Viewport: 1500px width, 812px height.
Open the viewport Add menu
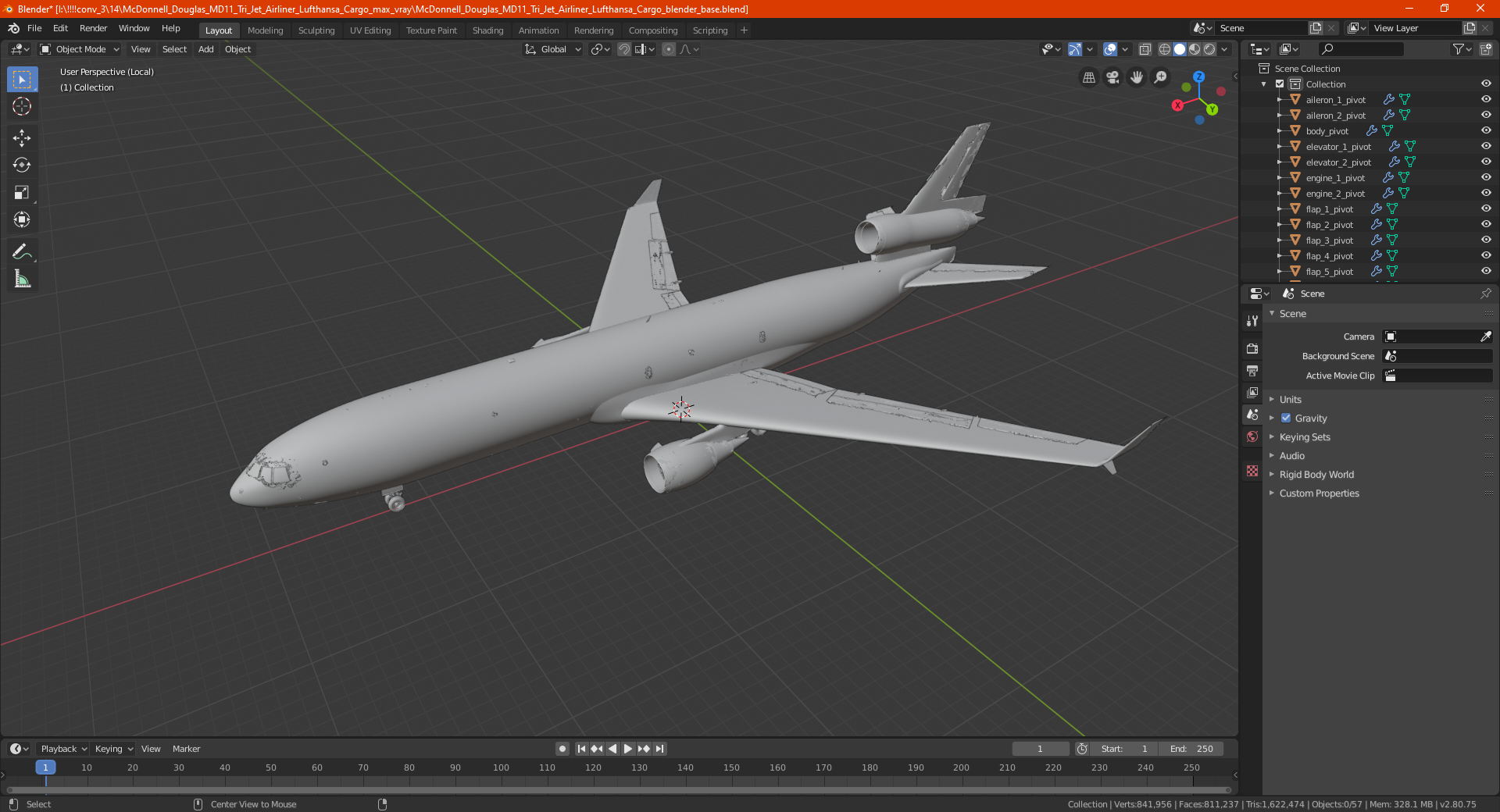coord(206,49)
